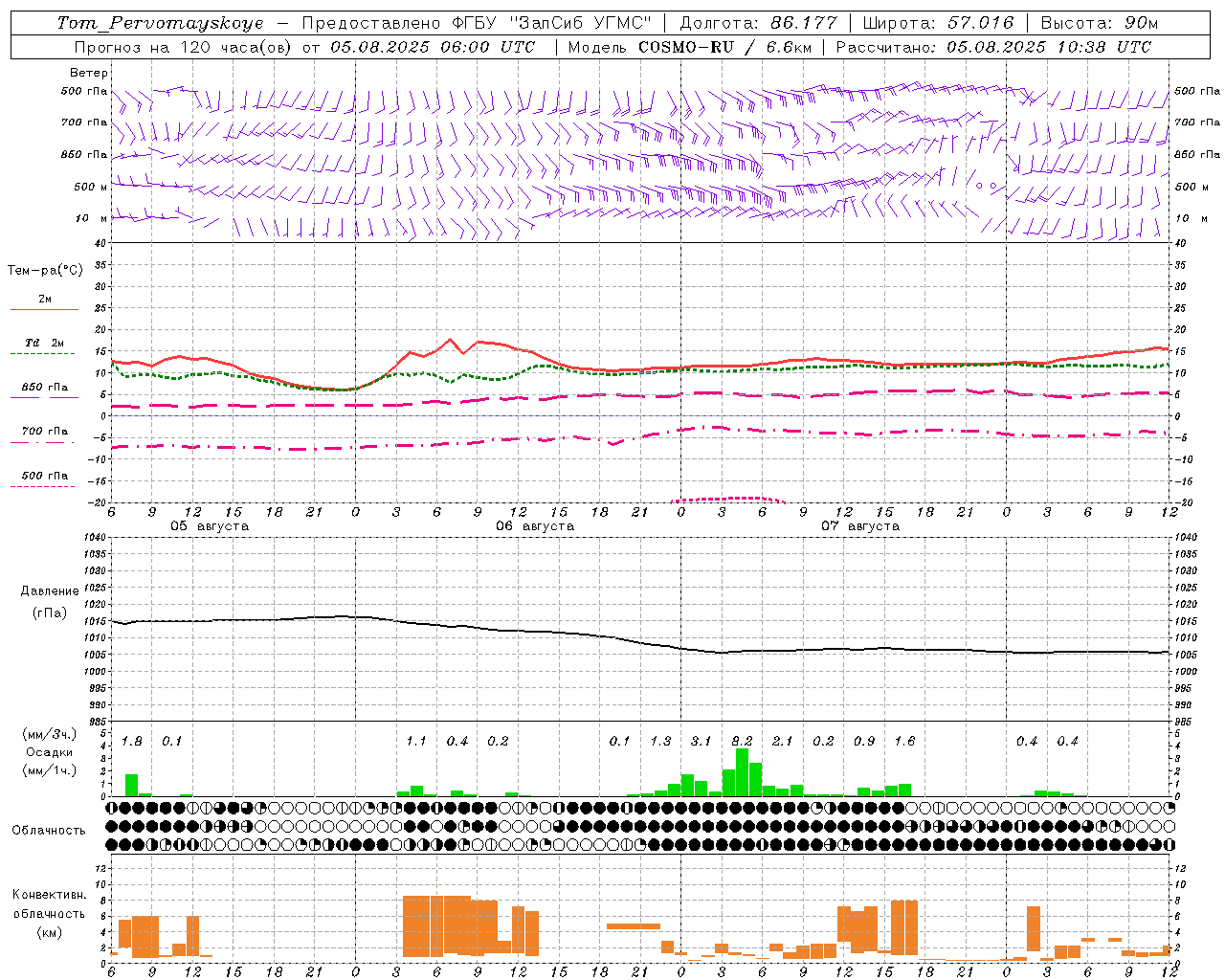Click the Прогноз на 120 часа(ов) text

click(x=183, y=47)
